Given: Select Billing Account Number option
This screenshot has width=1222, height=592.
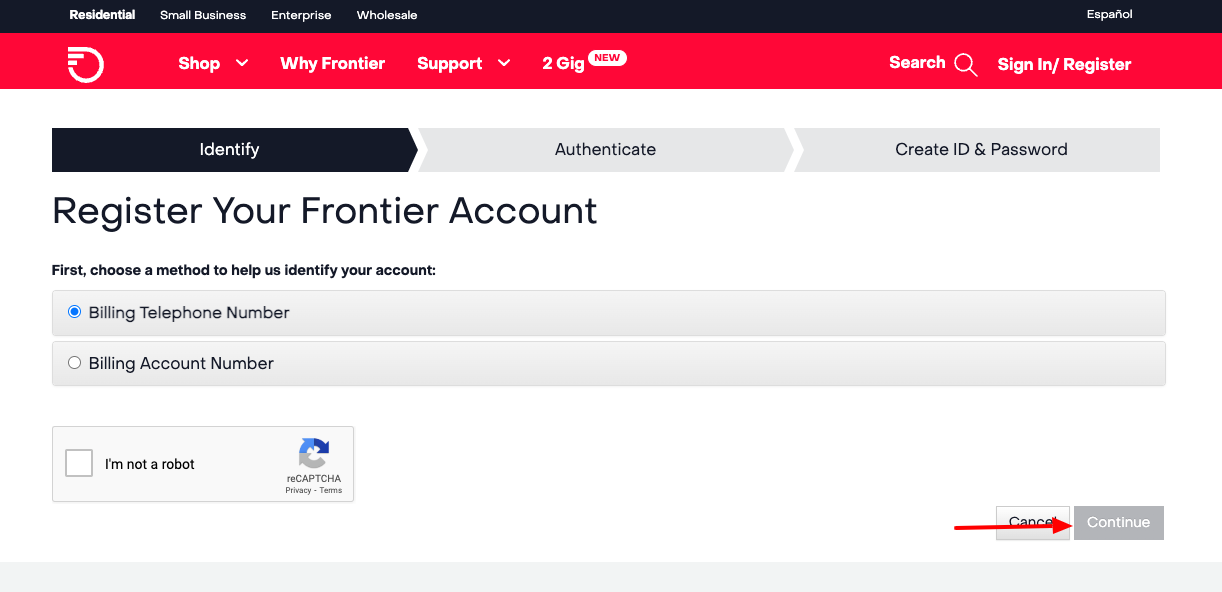Looking at the screenshot, I should 74,362.
